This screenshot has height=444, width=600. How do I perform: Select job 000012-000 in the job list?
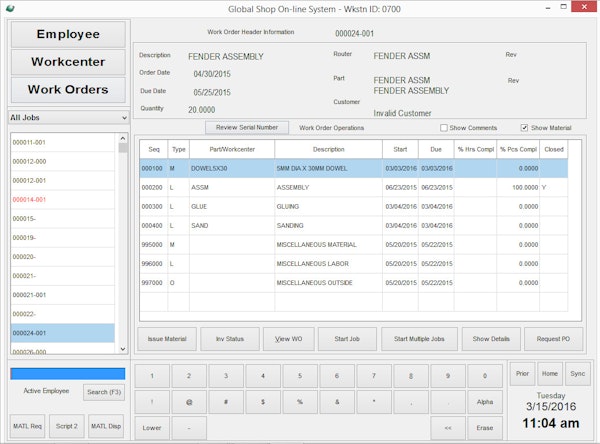(x=63, y=162)
